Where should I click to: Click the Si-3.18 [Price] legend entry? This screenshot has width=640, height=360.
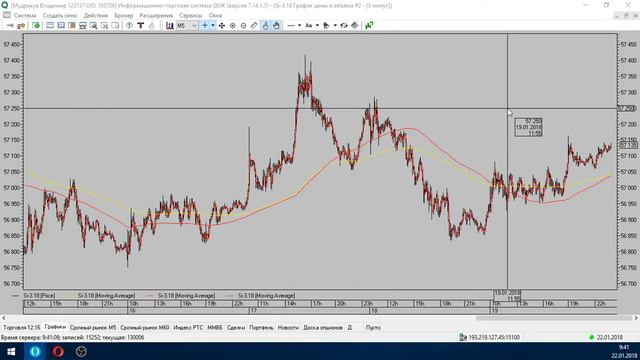click(x=33, y=296)
